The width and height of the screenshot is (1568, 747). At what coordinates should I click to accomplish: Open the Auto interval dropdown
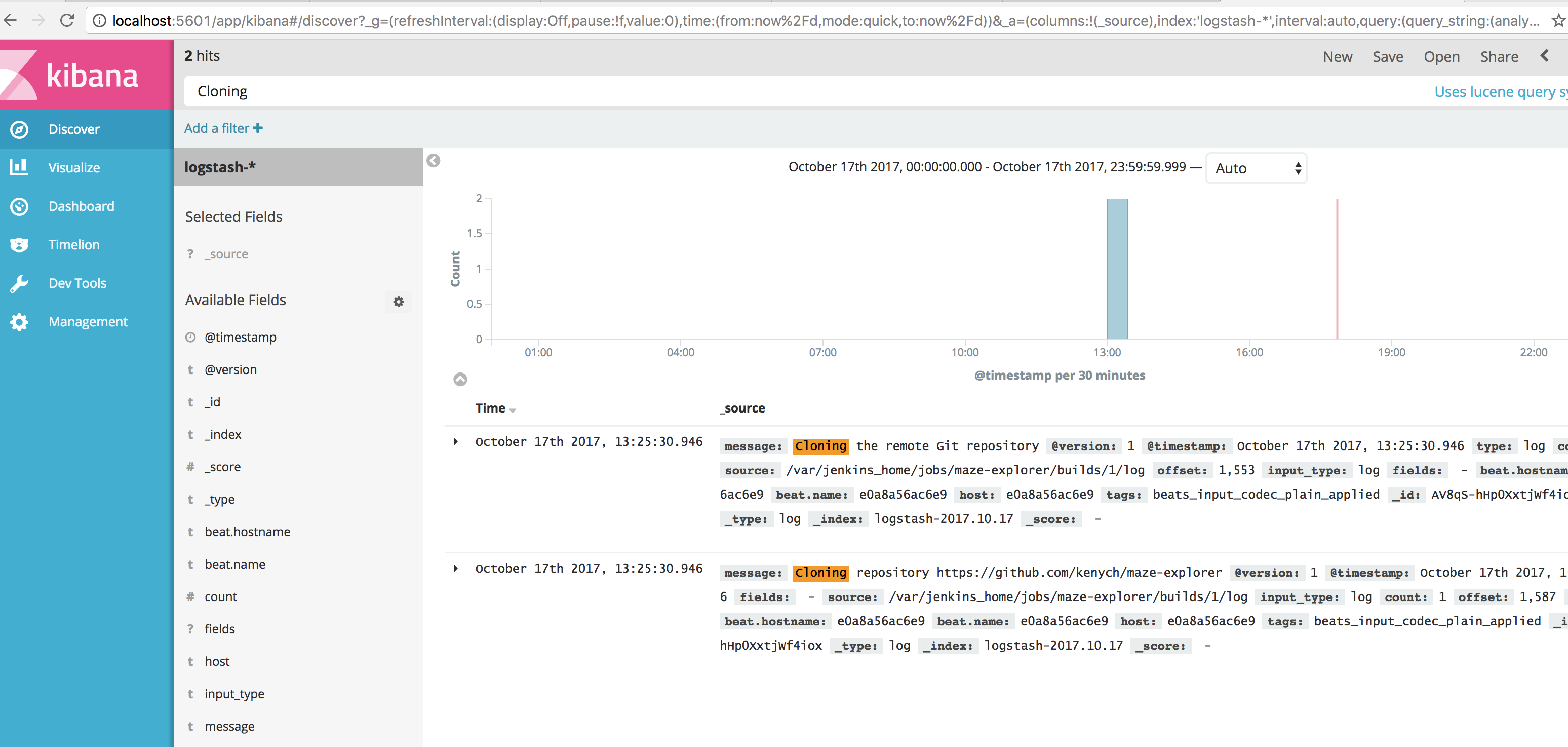1257,168
